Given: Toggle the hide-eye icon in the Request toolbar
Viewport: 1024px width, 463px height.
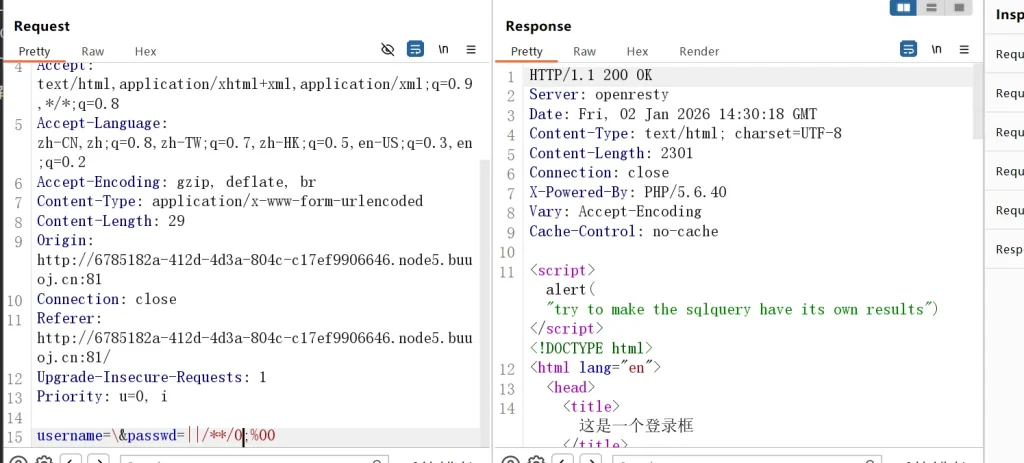Looking at the screenshot, I should (389, 49).
